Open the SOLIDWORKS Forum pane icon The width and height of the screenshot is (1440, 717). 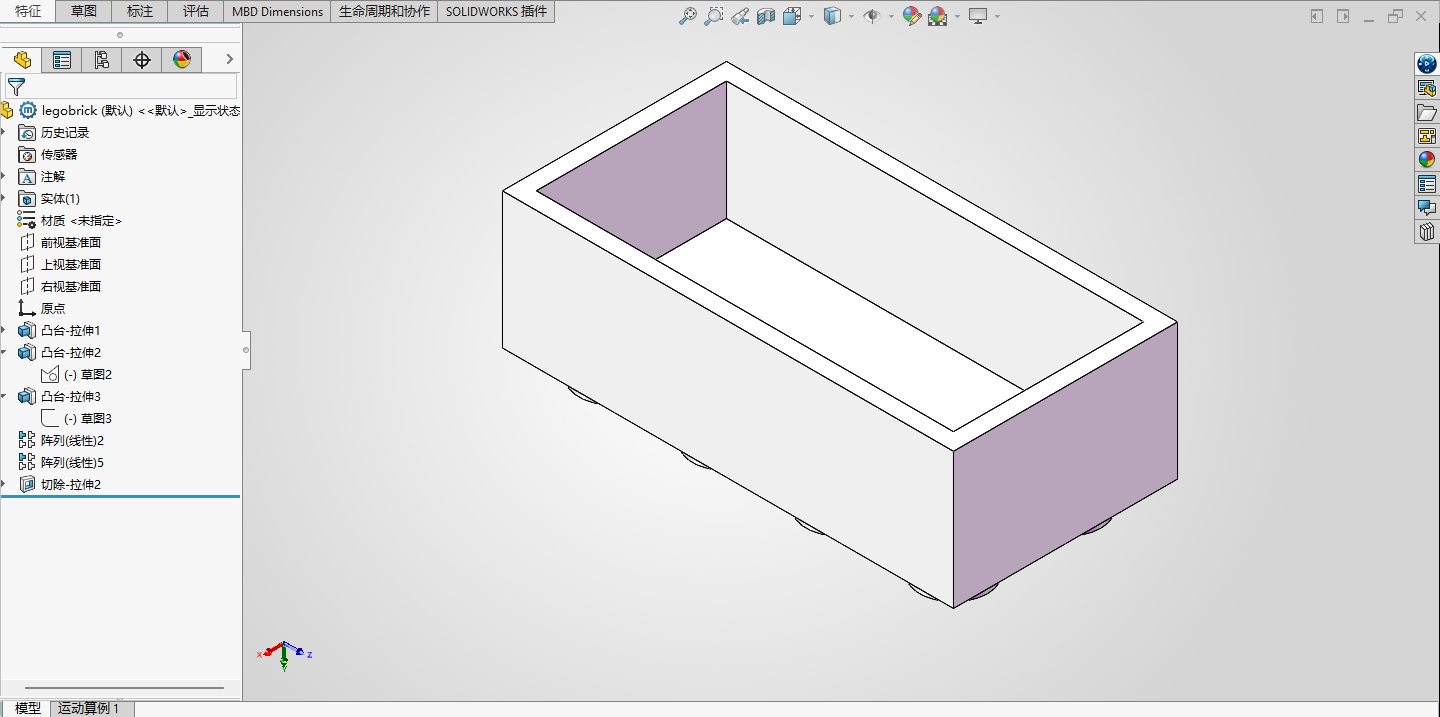pyautogui.click(x=1427, y=208)
